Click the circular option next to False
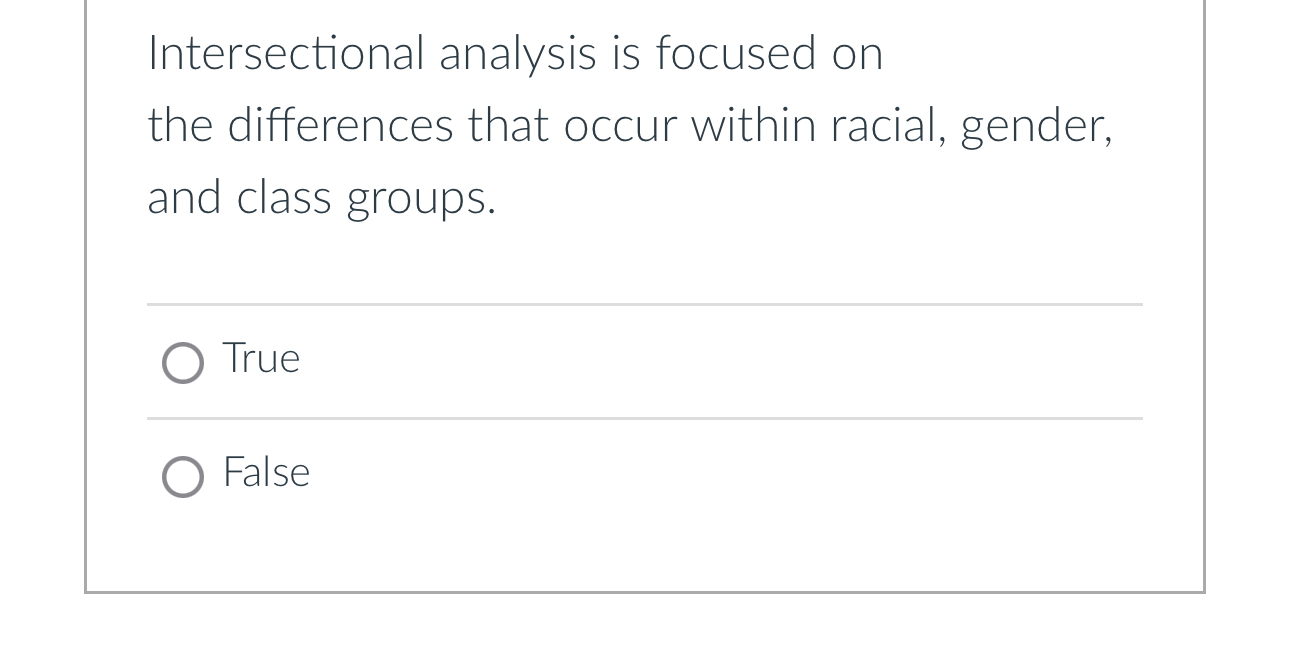Image resolution: width=1290 pixels, height=649 pixels. click(184, 478)
